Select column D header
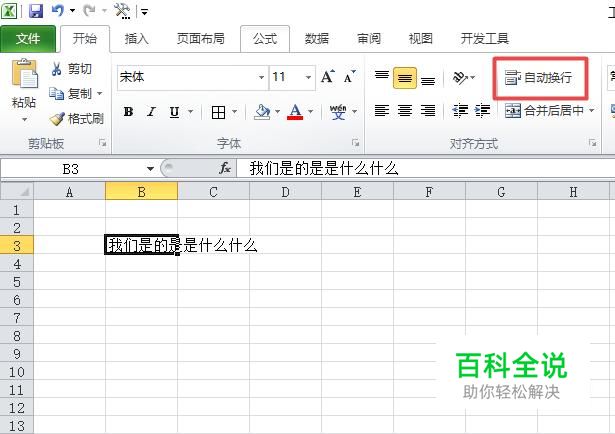This screenshot has height=434, width=615. 285,192
